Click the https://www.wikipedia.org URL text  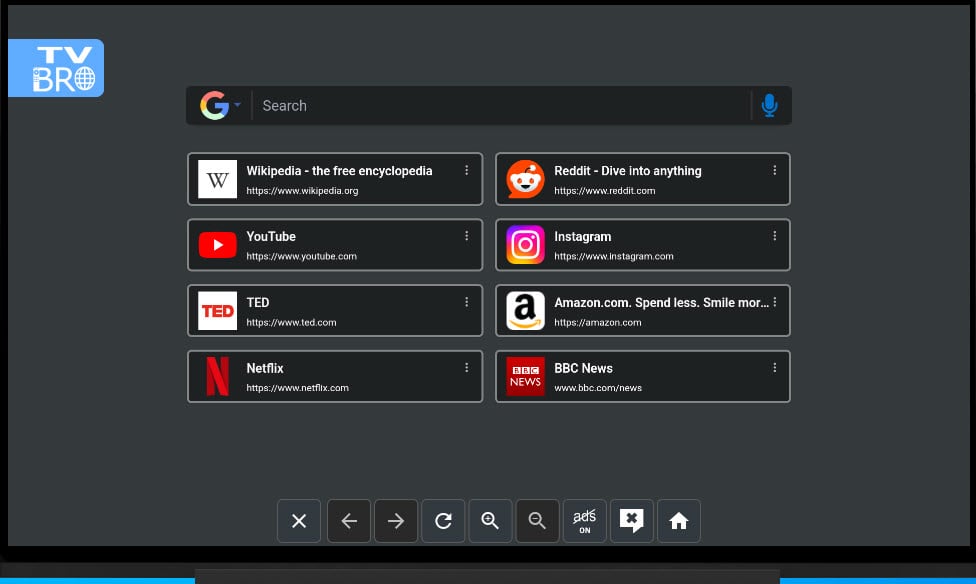303,191
